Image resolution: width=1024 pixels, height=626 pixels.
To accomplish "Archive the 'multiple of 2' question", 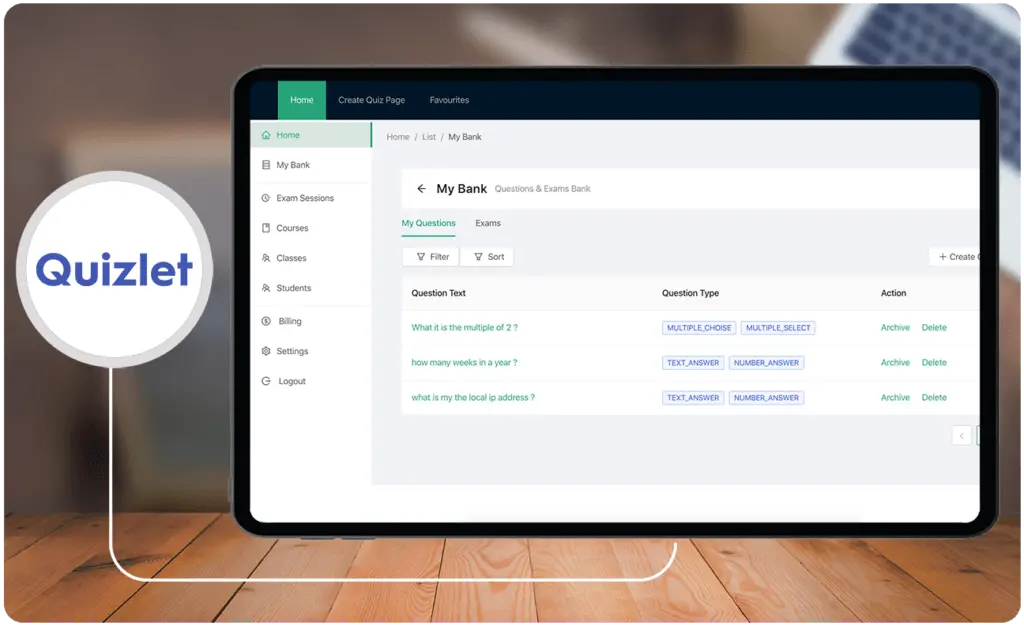I will coord(895,328).
